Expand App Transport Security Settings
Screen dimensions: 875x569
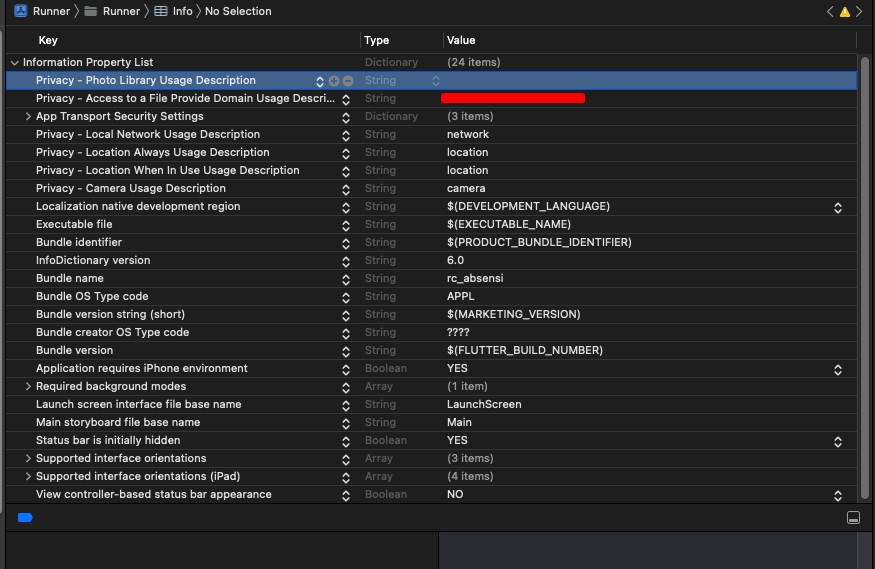(28, 117)
